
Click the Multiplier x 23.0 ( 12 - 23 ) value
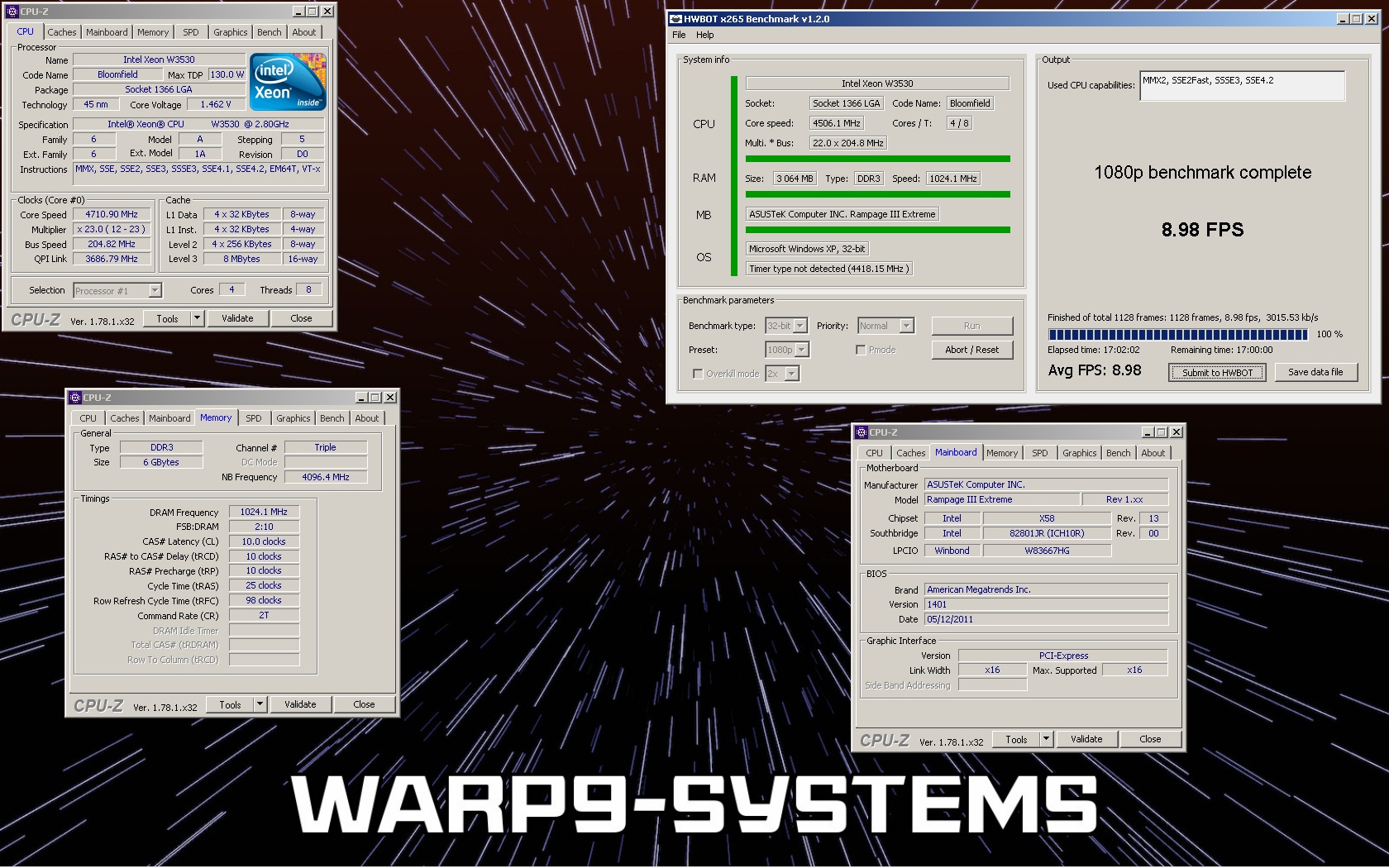point(112,229)
